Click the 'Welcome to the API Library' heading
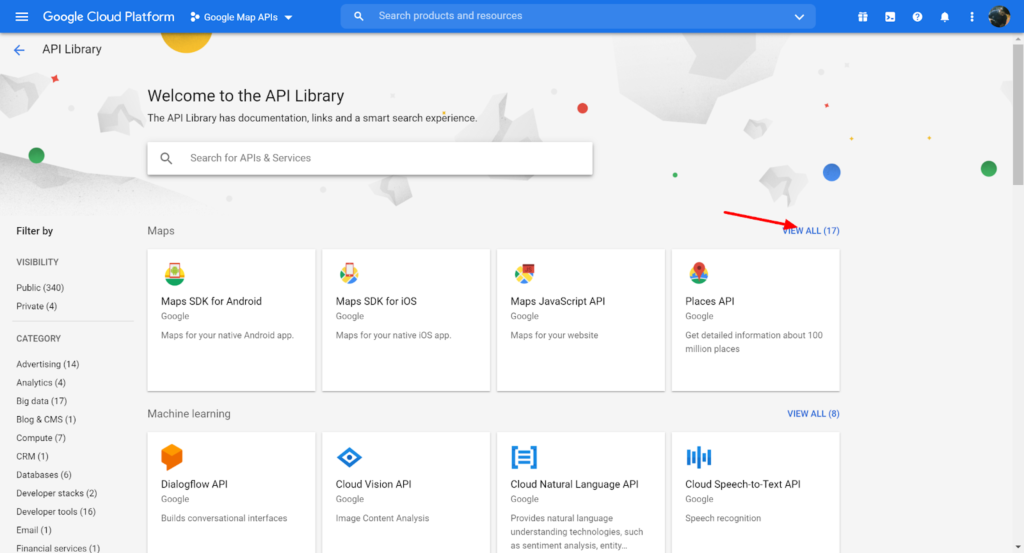 pyautogui.click(x=246, y=96)
